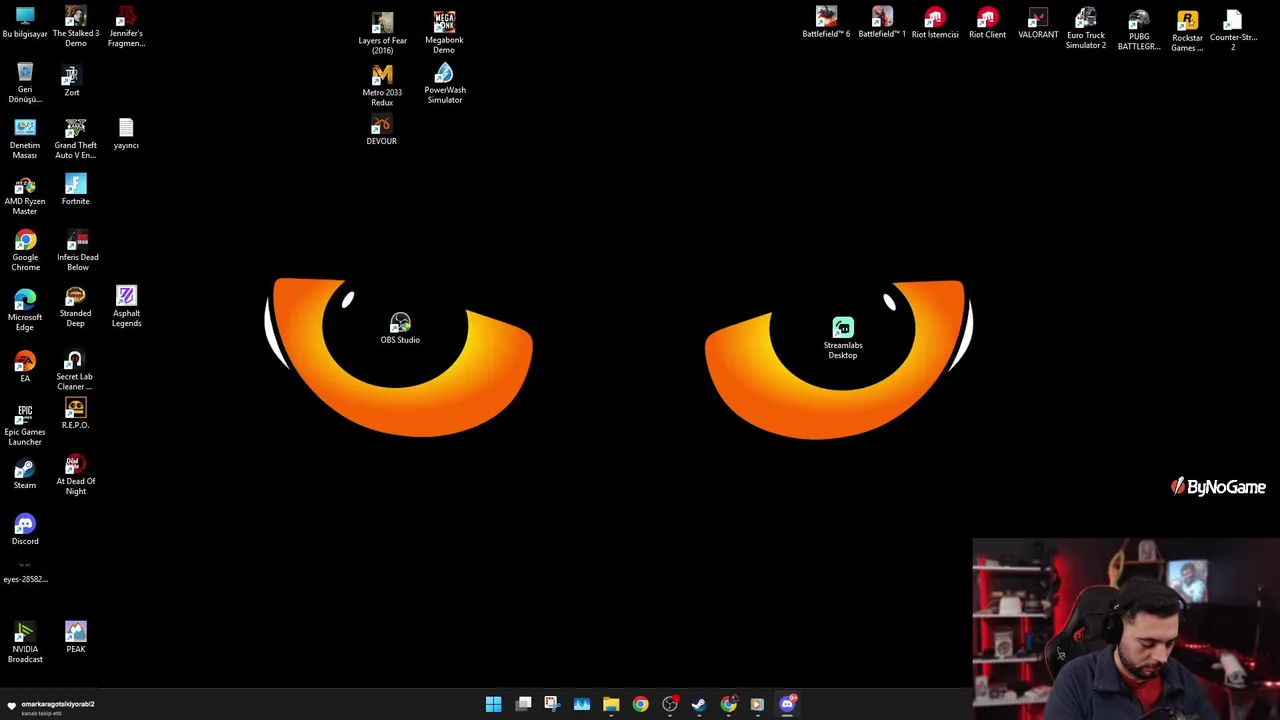Select the Fortnite desktop icon
Image resolution: width=1280 pixels, height=720 pixels.
(x=75, y=190)
